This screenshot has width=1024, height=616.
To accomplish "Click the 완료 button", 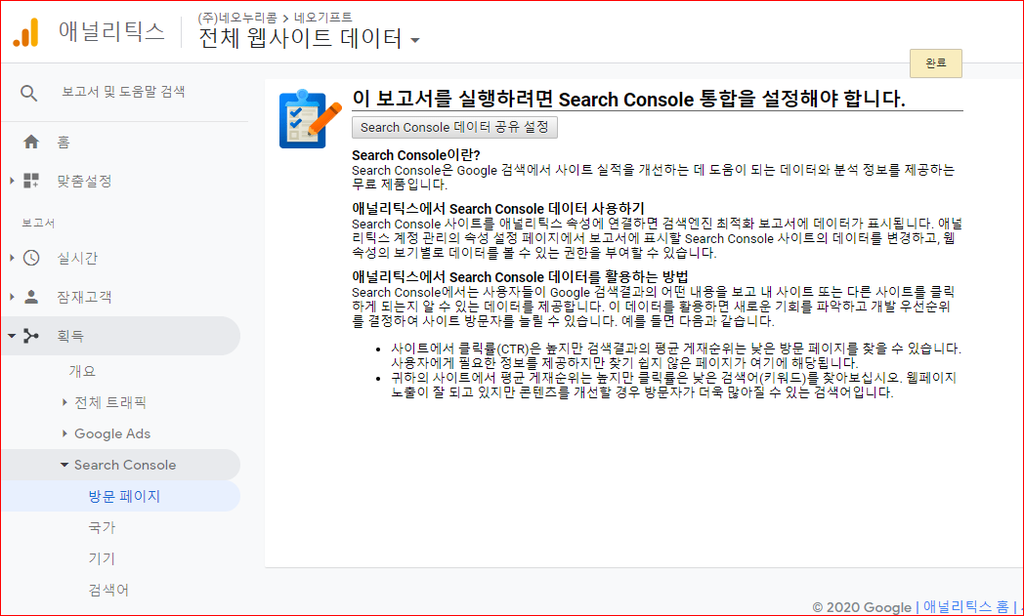I will point(936,63).
